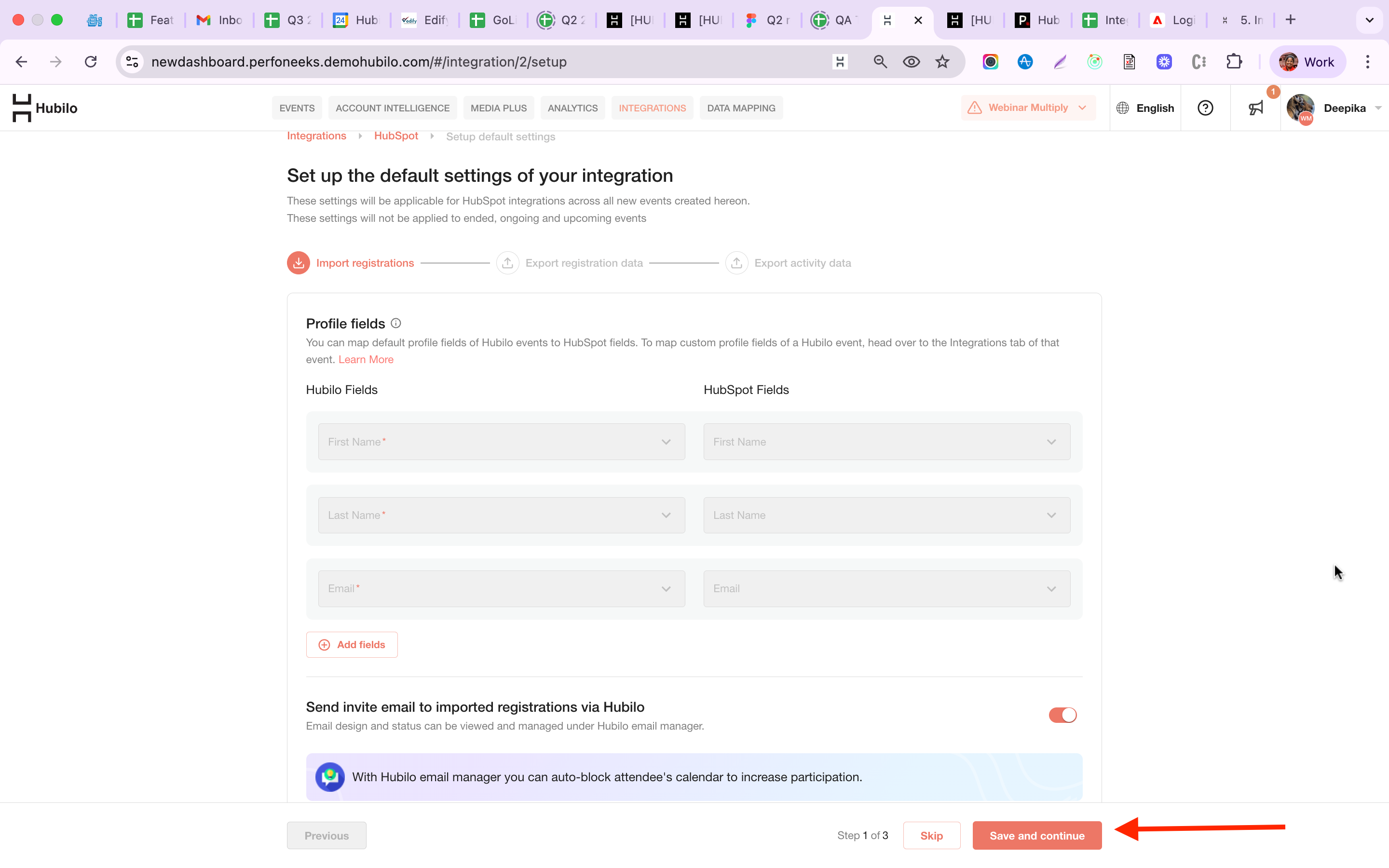Screen dimensions: 1389x868
Task: Switch to the Feat spreadsheet browser tab
Action: tap(150, 20)
